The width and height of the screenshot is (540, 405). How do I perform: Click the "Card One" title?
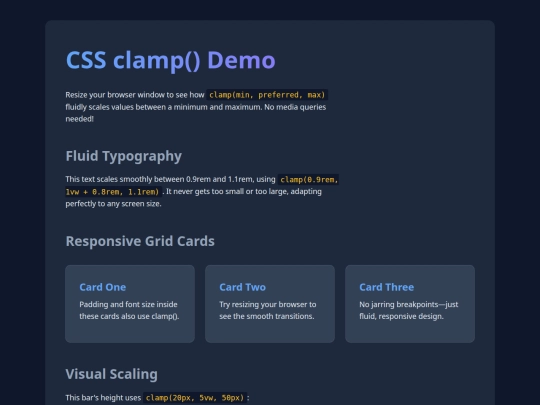[x=103, y=287]
